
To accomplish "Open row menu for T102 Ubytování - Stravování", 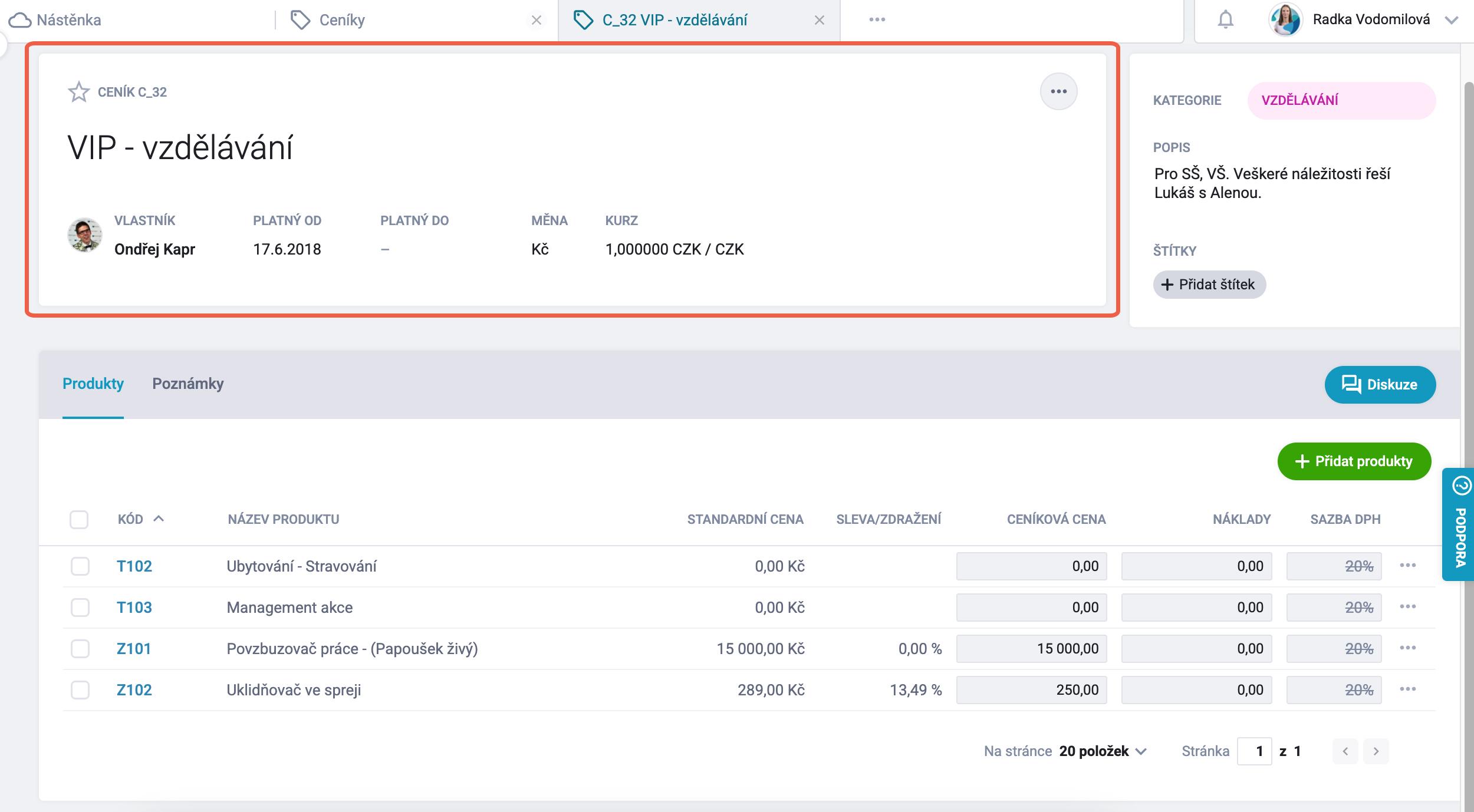I will pos(1407,566).
